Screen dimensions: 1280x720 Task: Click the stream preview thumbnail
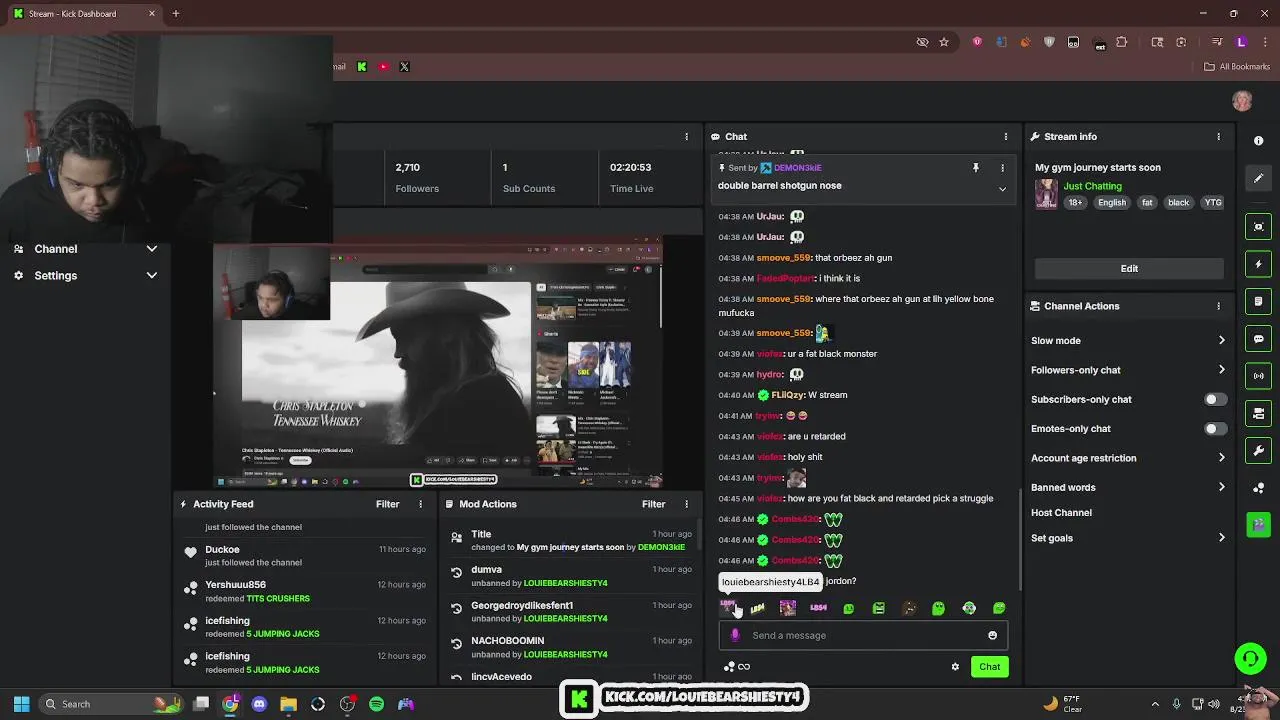438,363
